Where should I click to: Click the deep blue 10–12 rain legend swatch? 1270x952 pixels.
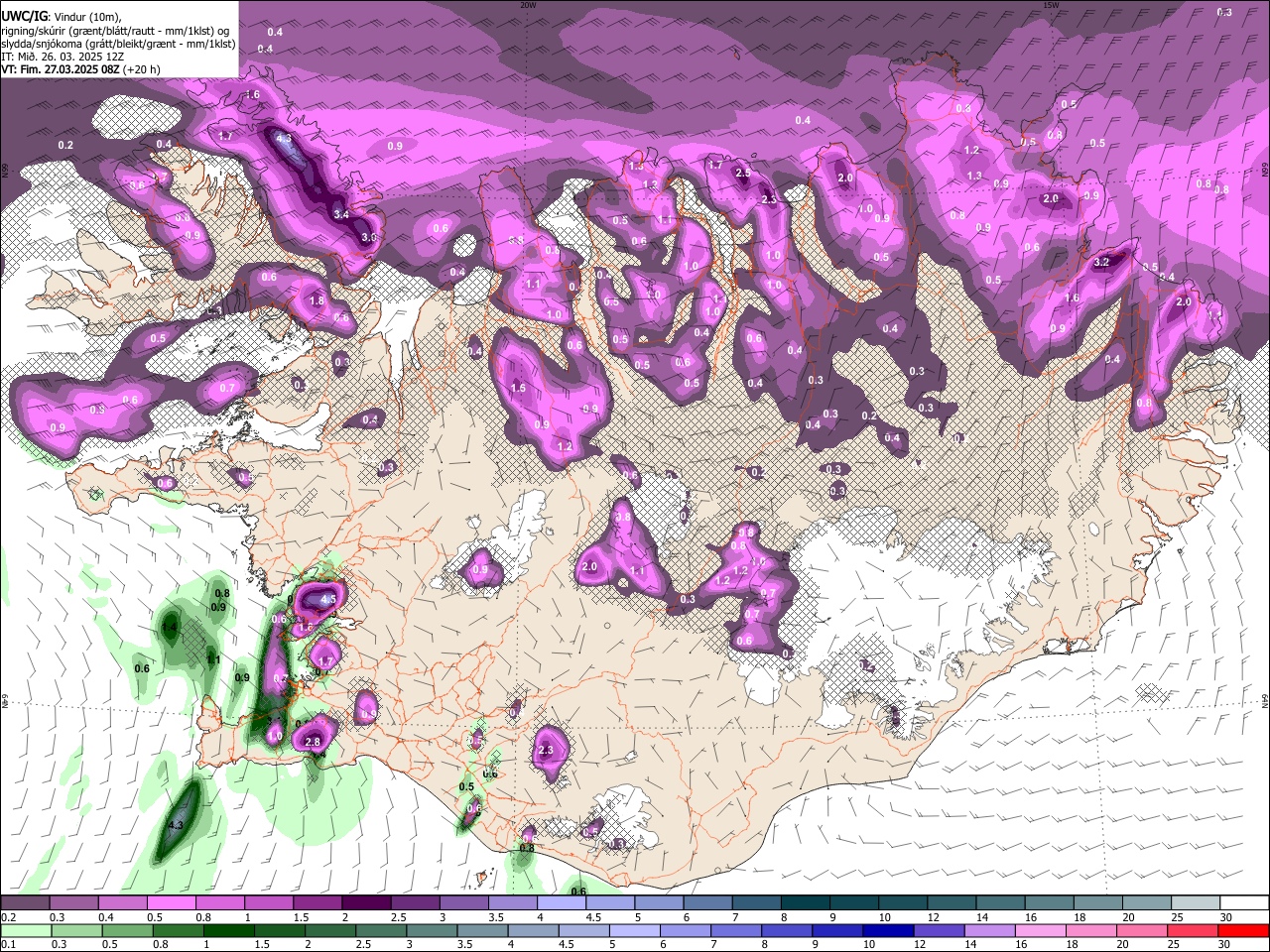[x=887, y=931]
